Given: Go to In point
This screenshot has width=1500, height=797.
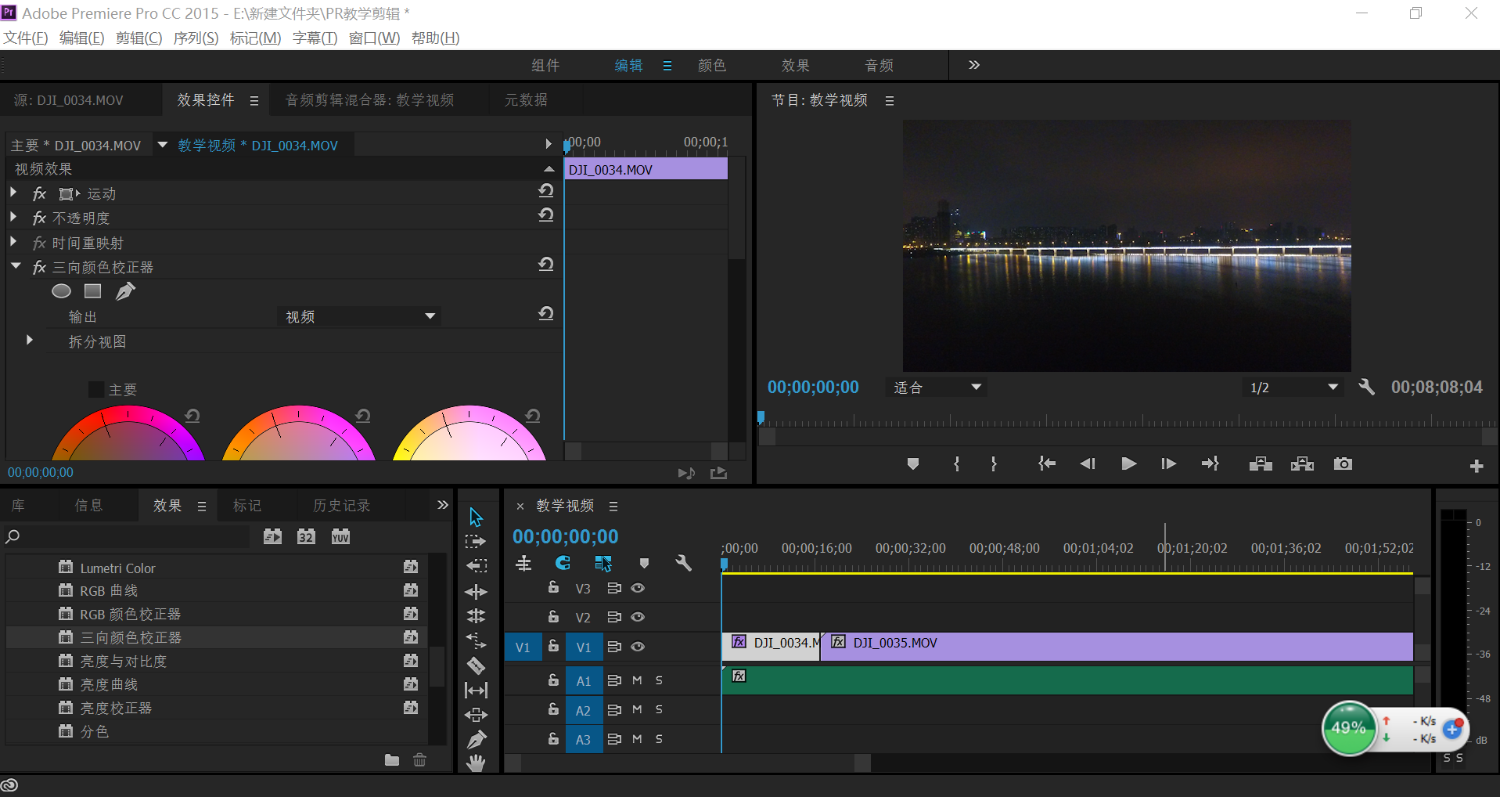Looking at the screenshot, I should tap(1047, 464).
